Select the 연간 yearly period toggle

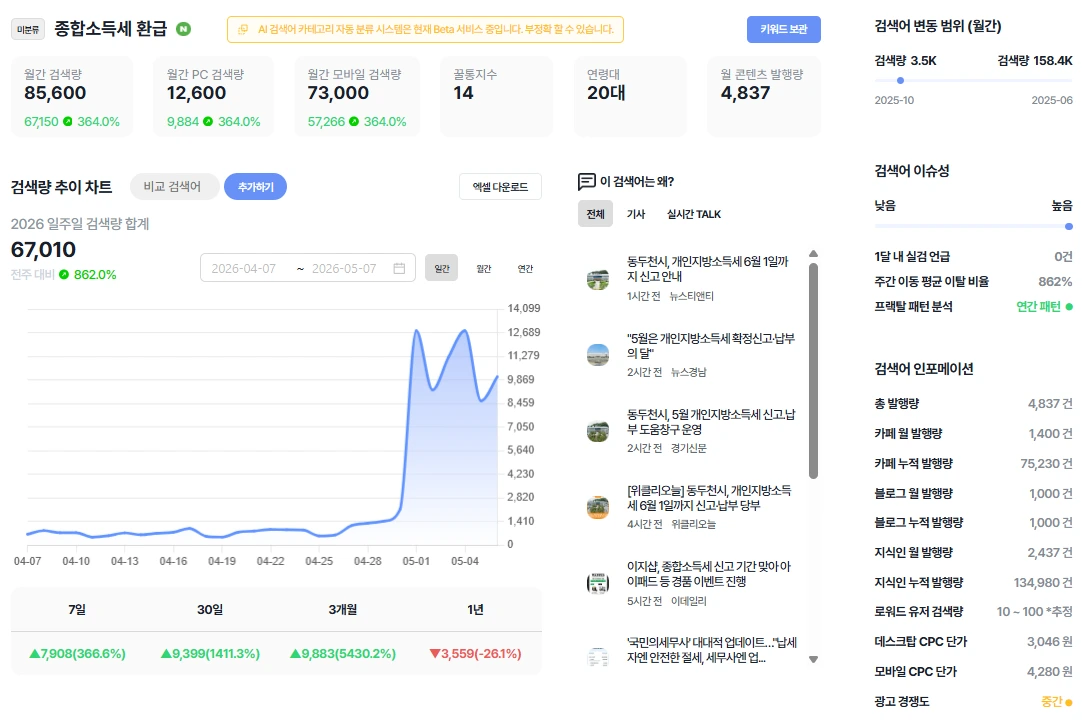coord(526,268)
